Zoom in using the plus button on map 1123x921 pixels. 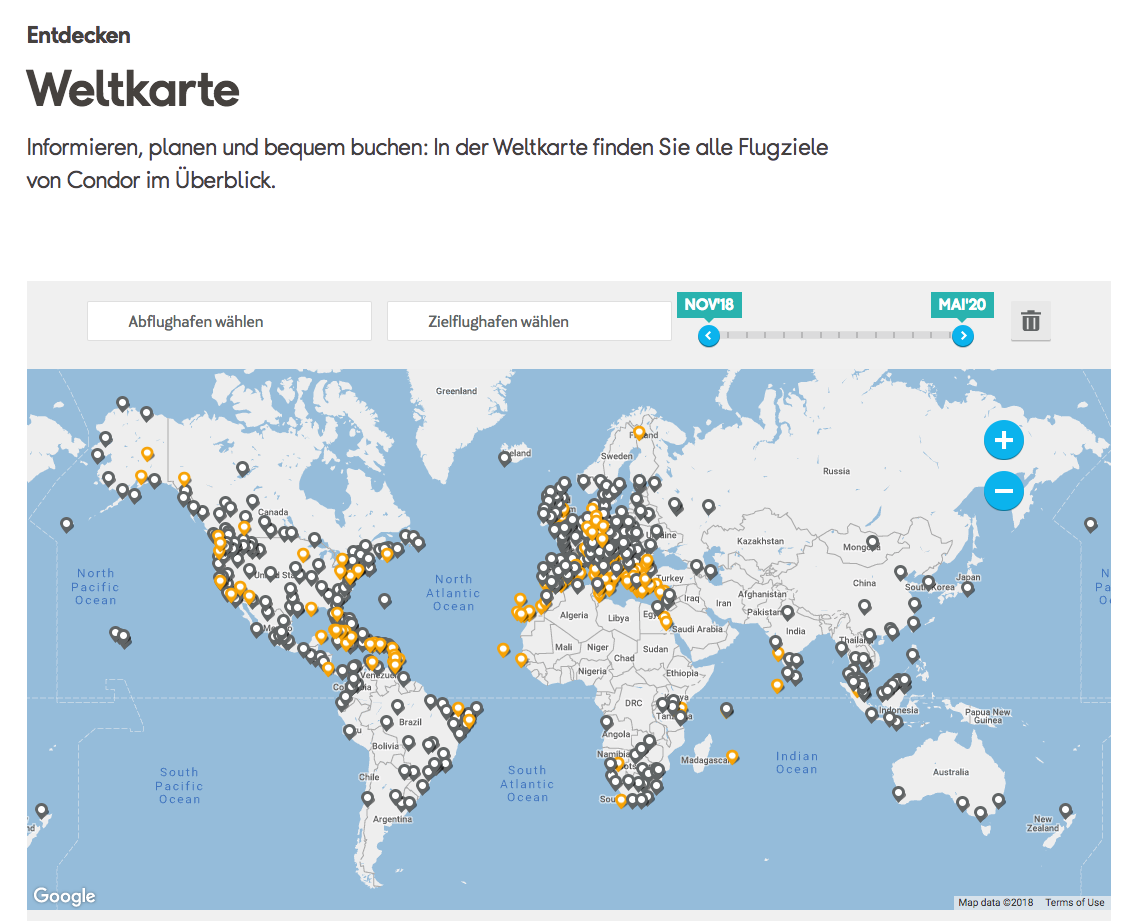[x=1003, y=440]
